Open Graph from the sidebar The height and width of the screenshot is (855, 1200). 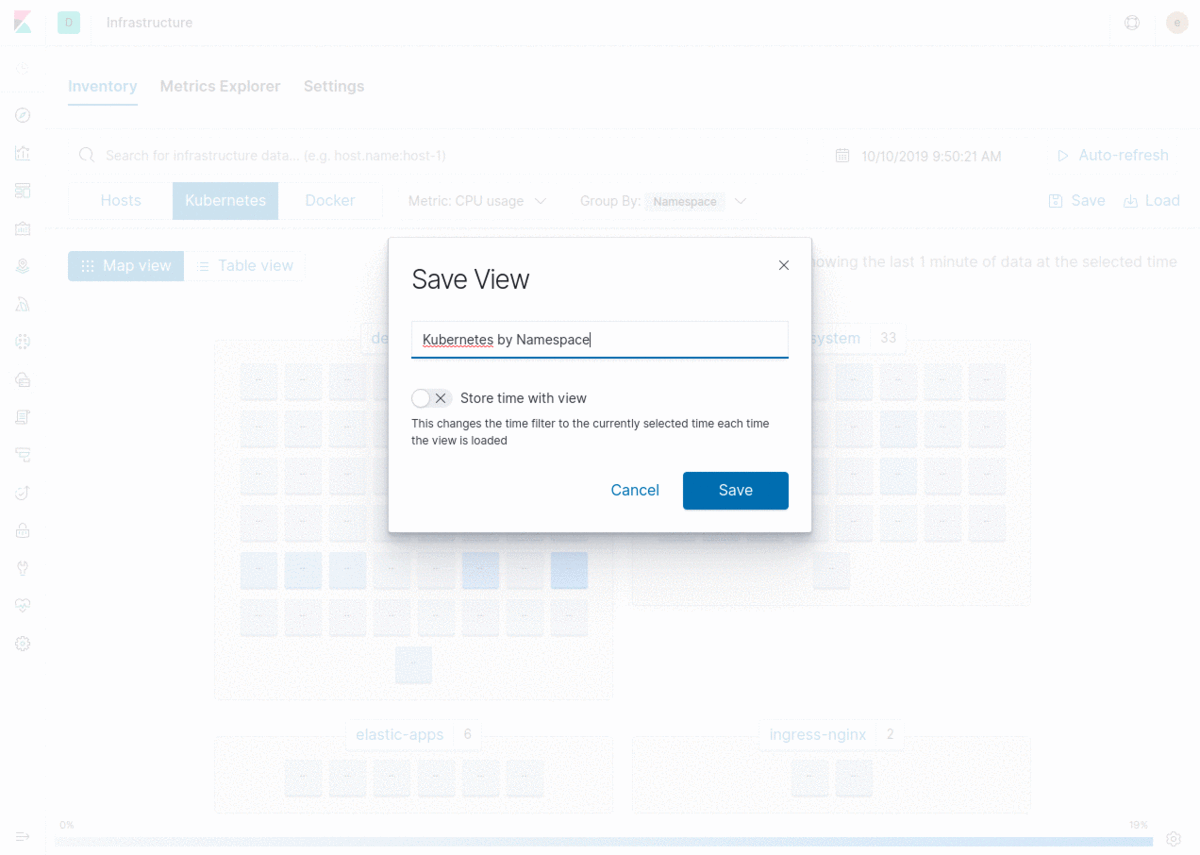point(23,342)
